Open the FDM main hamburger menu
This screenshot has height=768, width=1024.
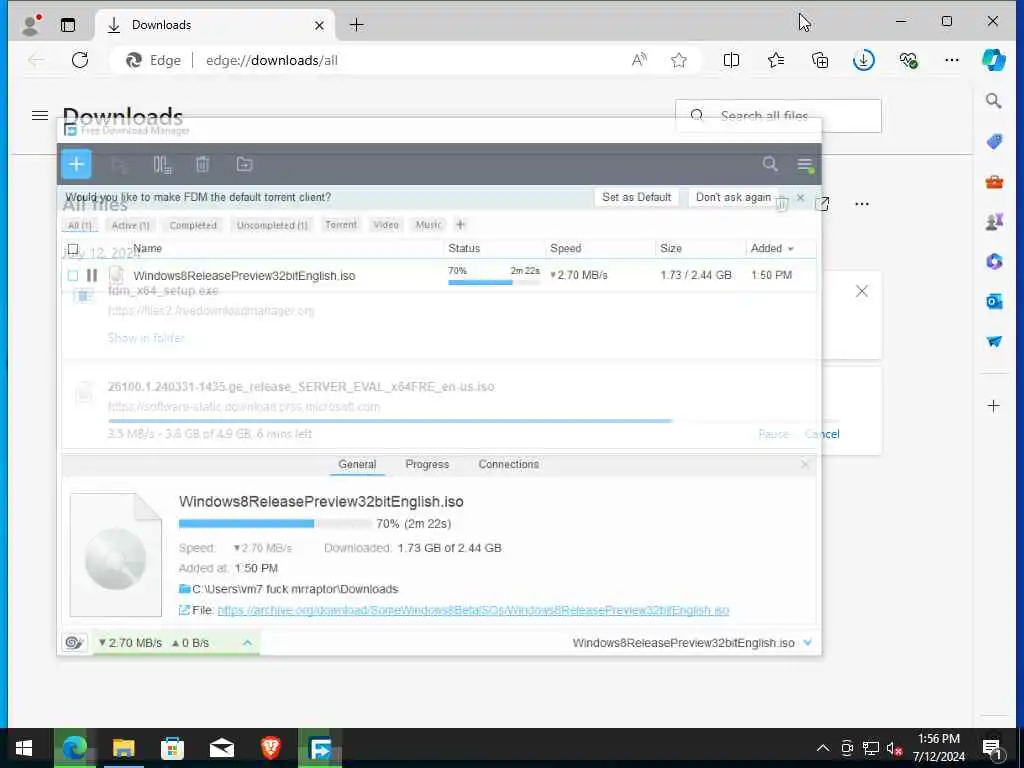point(805,164)
